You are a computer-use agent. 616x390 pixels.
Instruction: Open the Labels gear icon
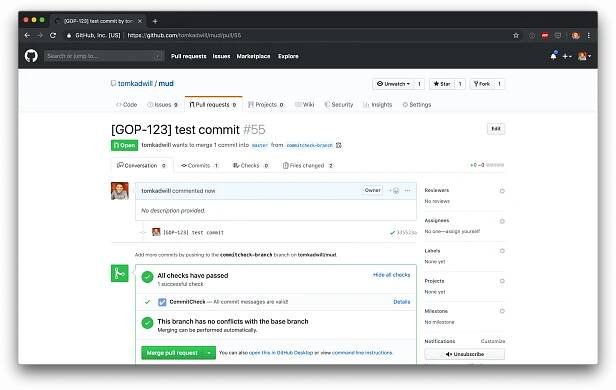pos(502,251)
